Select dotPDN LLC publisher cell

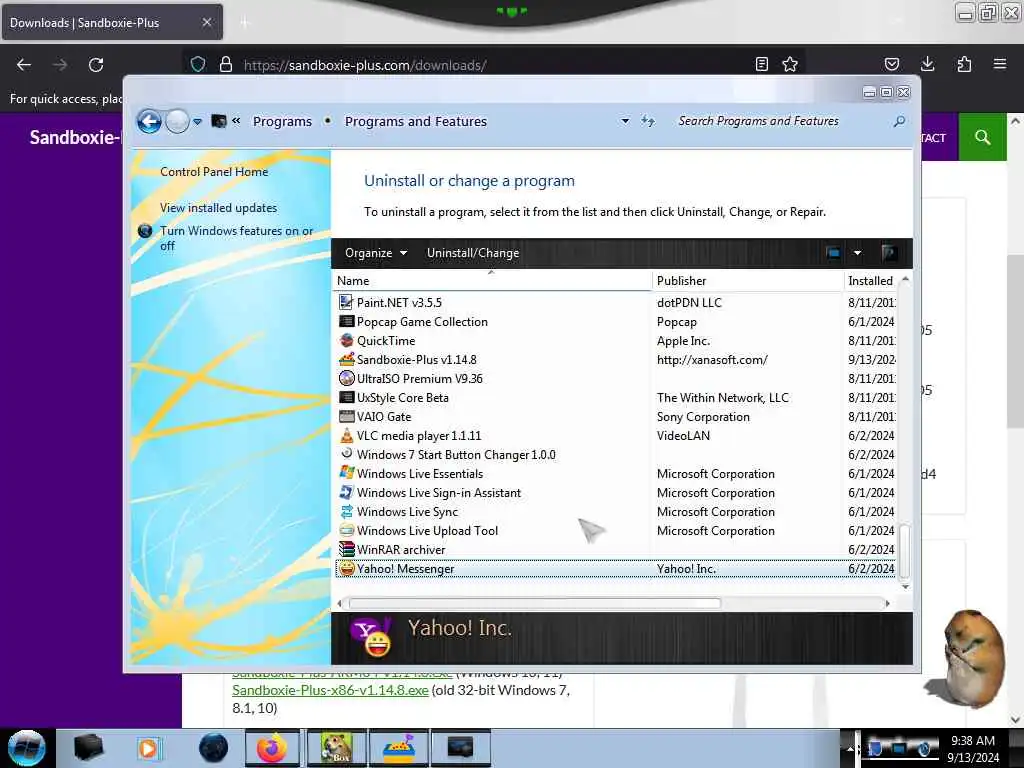click(x=689, y=302)
